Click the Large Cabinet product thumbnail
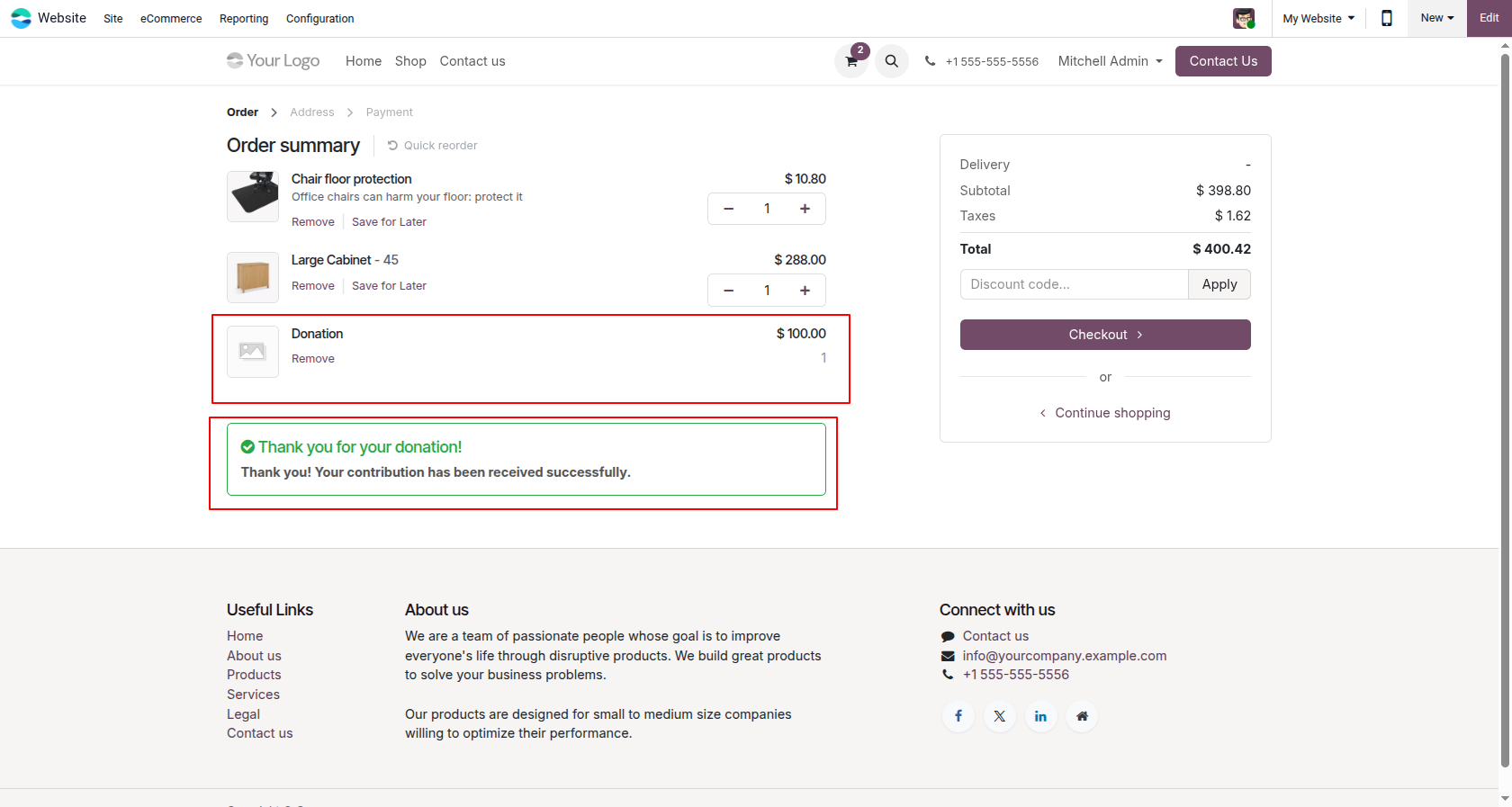 click(253, 277)
